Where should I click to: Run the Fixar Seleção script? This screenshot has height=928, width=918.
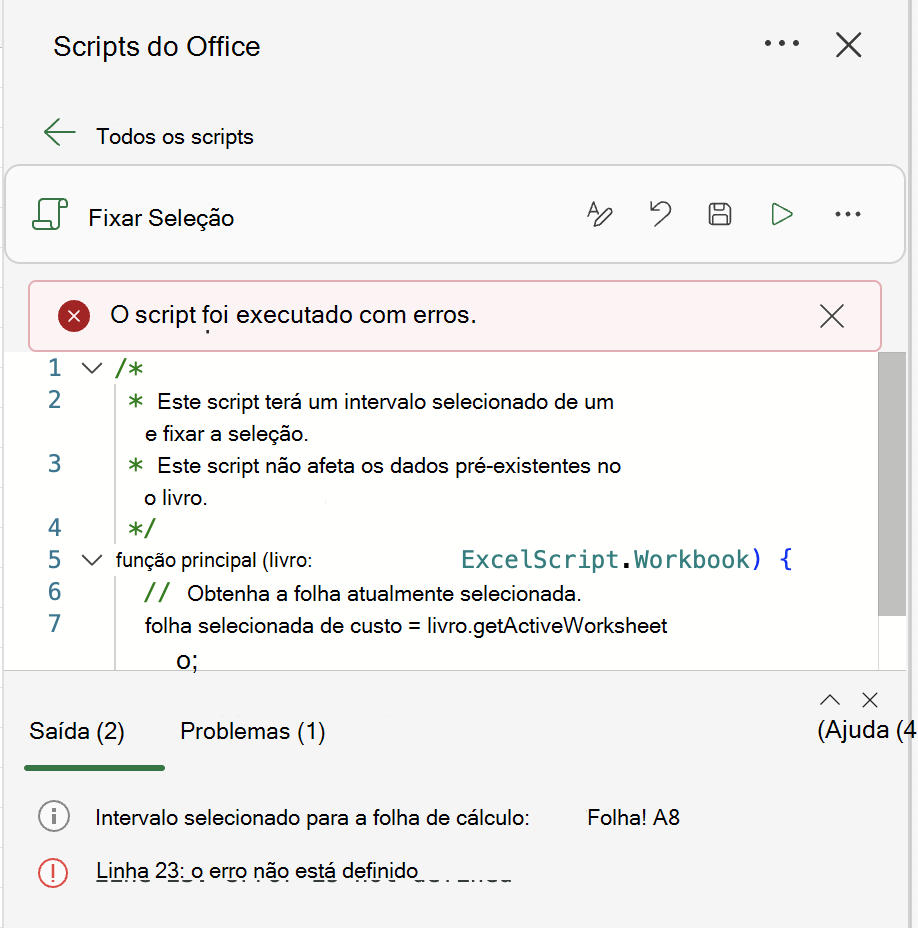782,214
